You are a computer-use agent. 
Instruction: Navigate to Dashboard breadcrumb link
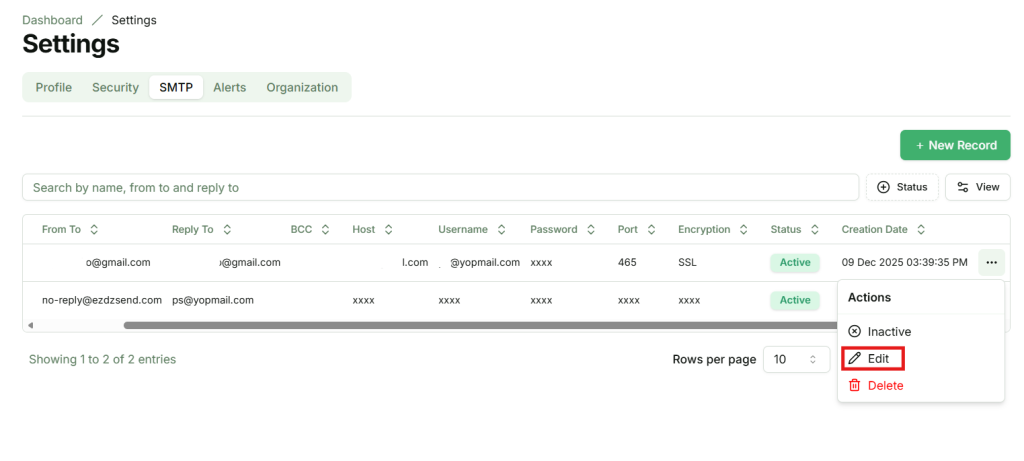(52, 20)
